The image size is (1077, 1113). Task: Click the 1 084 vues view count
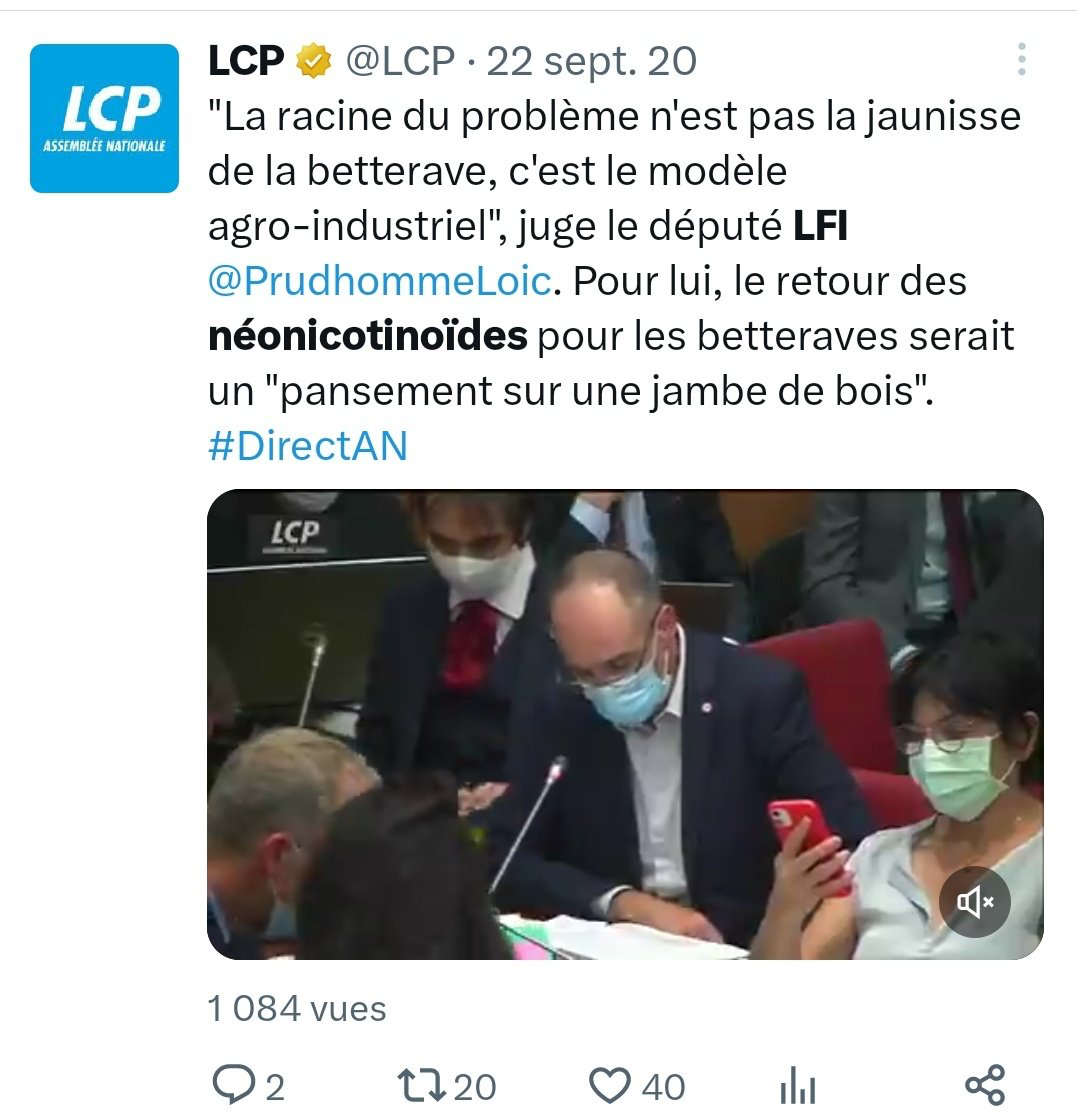pos(297,1009)
